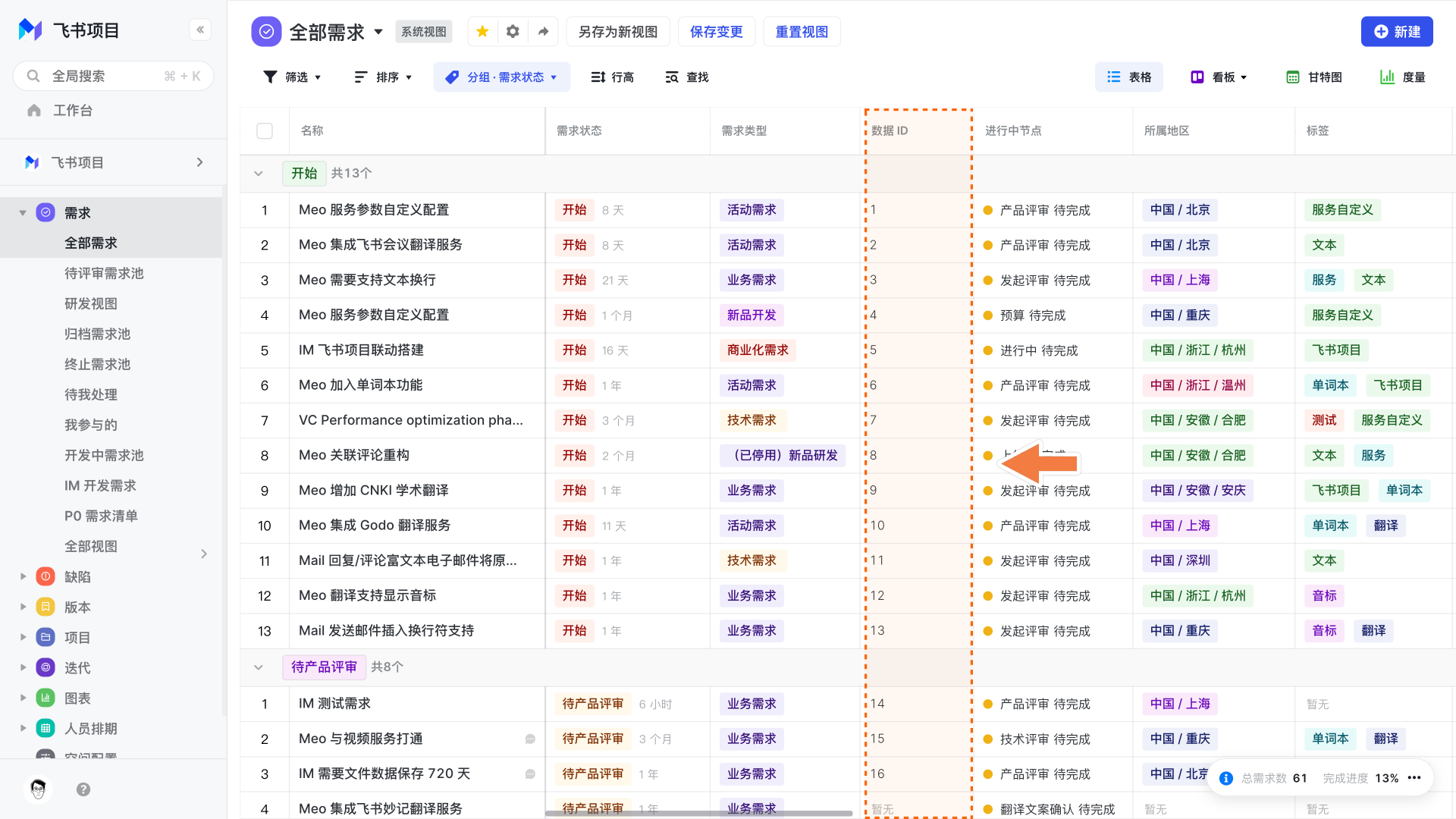Click the 图表 green icon in sidebar
This screenshot has height=819, width=1456.
[45, 698]
